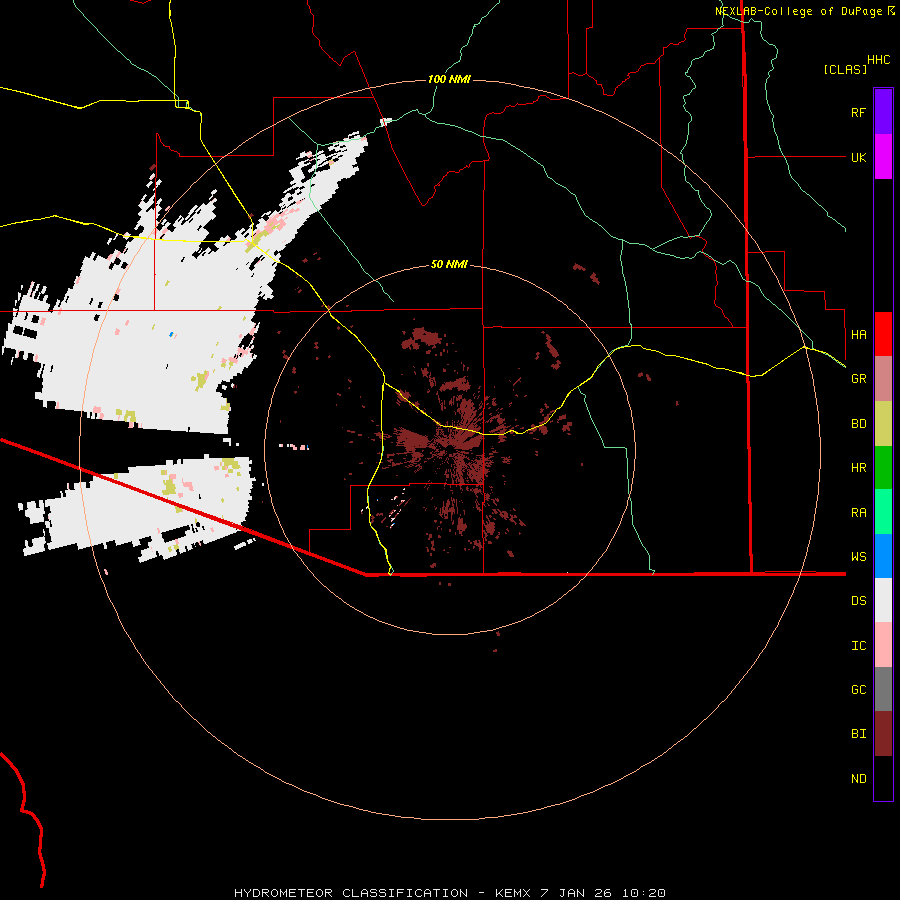Click the ND black legend swatch
Screen dimensions: 900x900
tap(883, 778)
